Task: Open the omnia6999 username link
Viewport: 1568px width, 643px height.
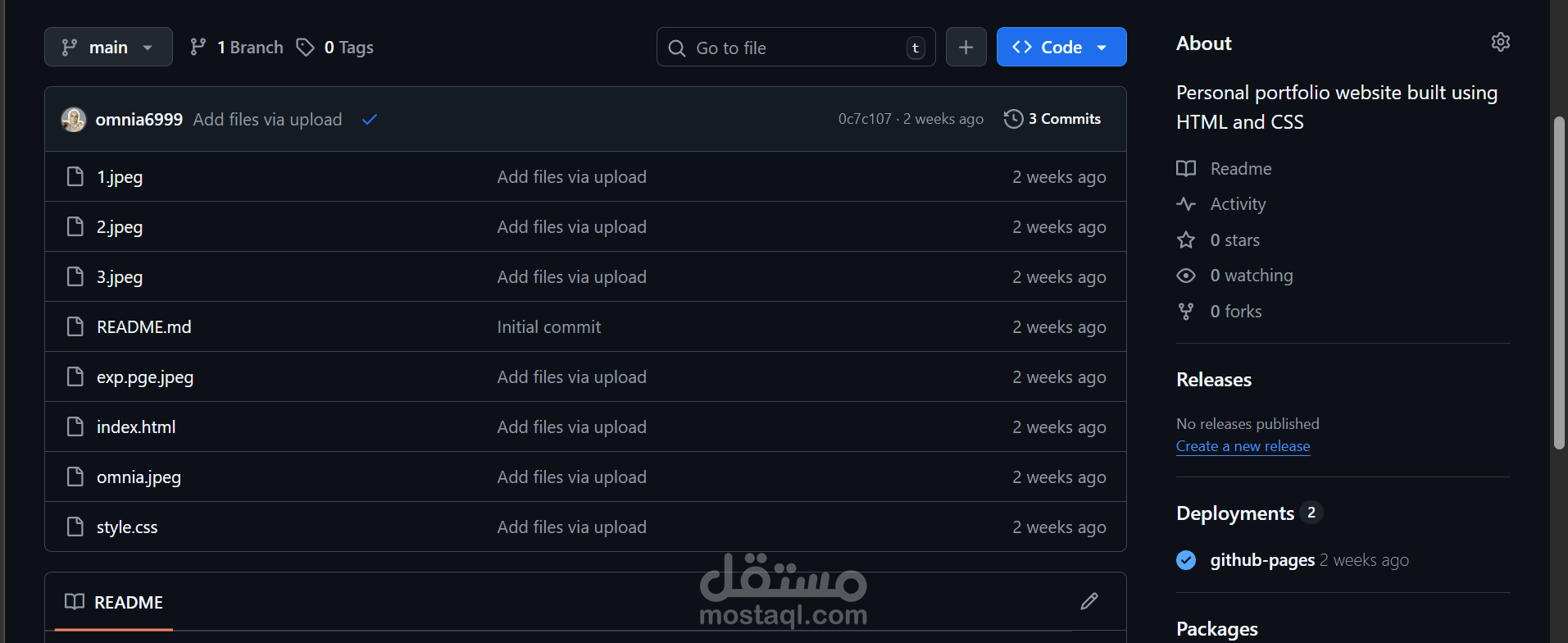Action: (x=139, y=120)
